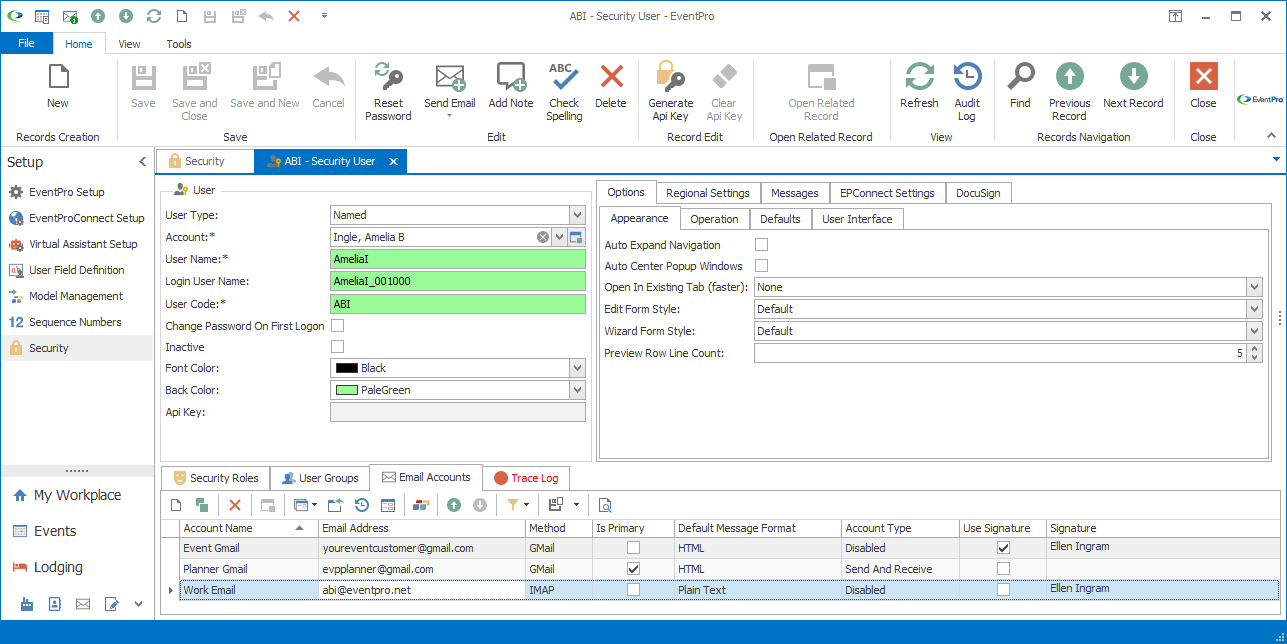Click the Delete ribbon button
Image resolution: width=1287 pixels, height=644 pixels.
pyautogui.click(x=611, y=86)
